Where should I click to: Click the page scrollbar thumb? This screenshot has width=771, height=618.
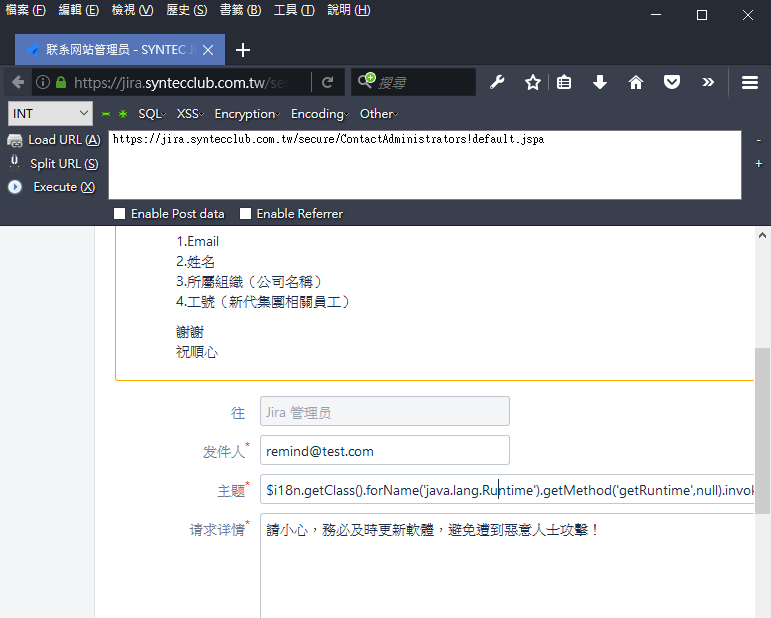(762, 431)
